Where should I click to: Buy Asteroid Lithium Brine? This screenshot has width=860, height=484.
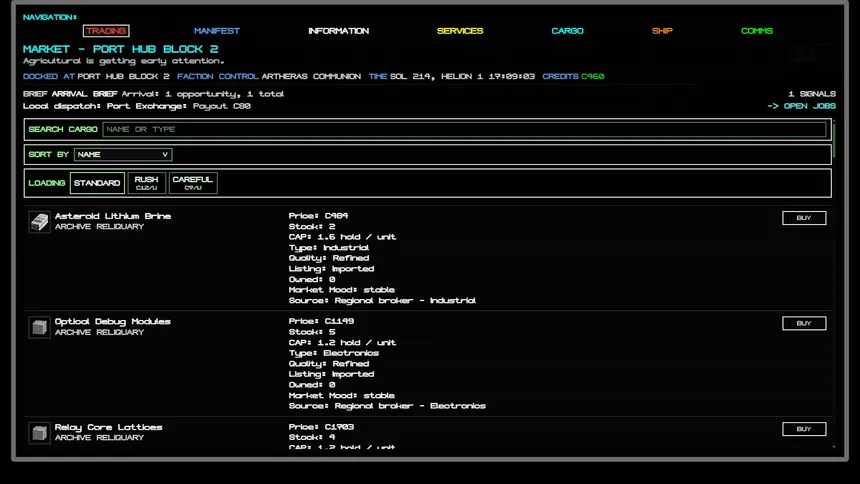click(804, 218)
